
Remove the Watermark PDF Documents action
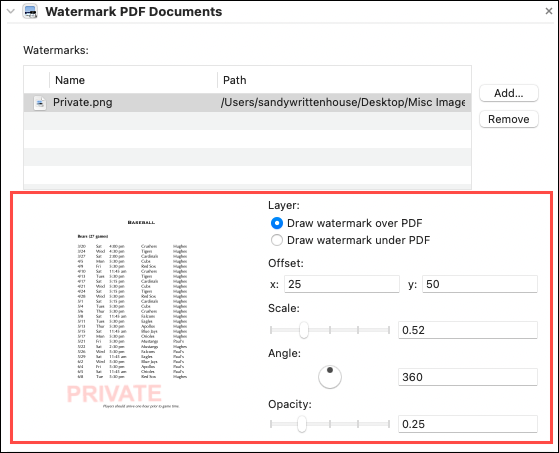click(x=549, y=11)
